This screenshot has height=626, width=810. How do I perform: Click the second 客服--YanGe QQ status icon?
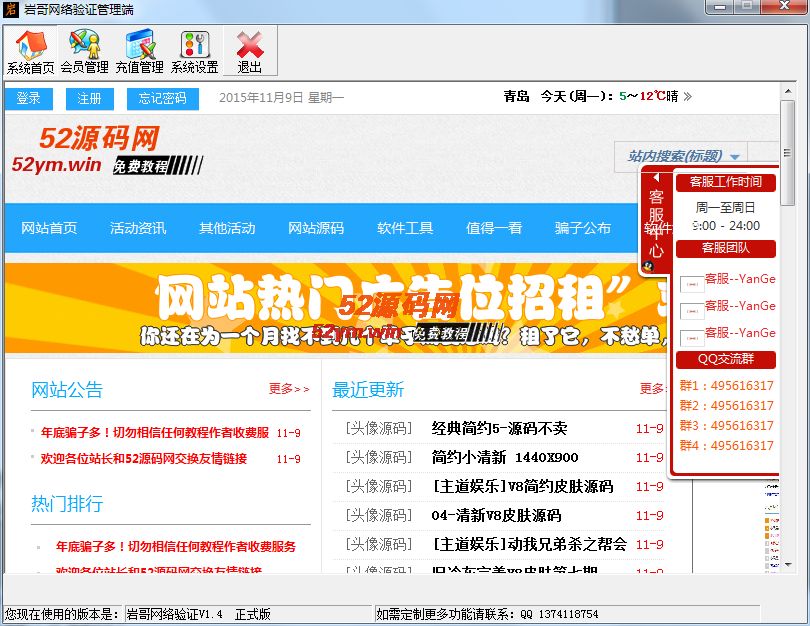pos(692,311)
